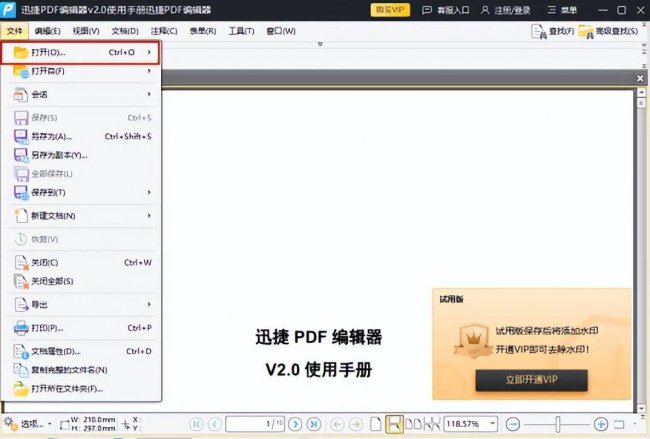Click the 立即开通VIP button
This screenshot has height=439, width=650.
[x=531, y=380]
